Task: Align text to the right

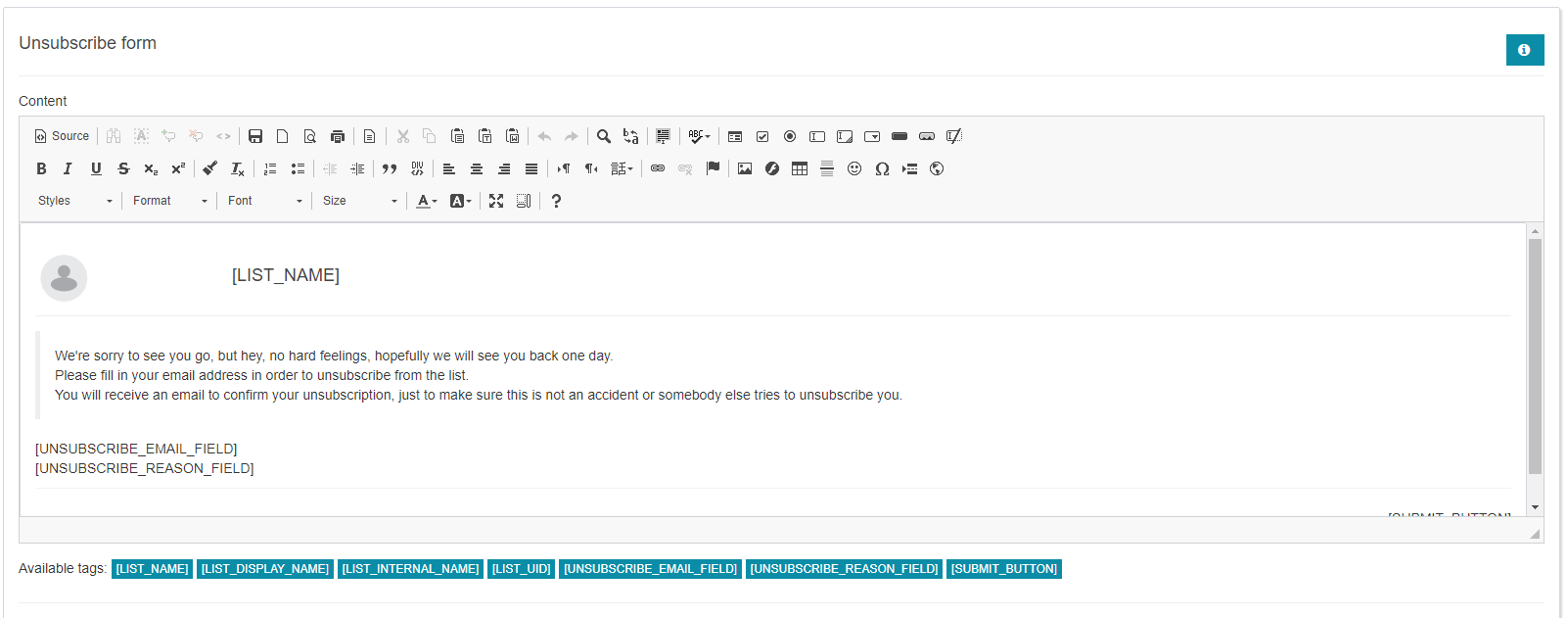Action: tap(504, 168)
